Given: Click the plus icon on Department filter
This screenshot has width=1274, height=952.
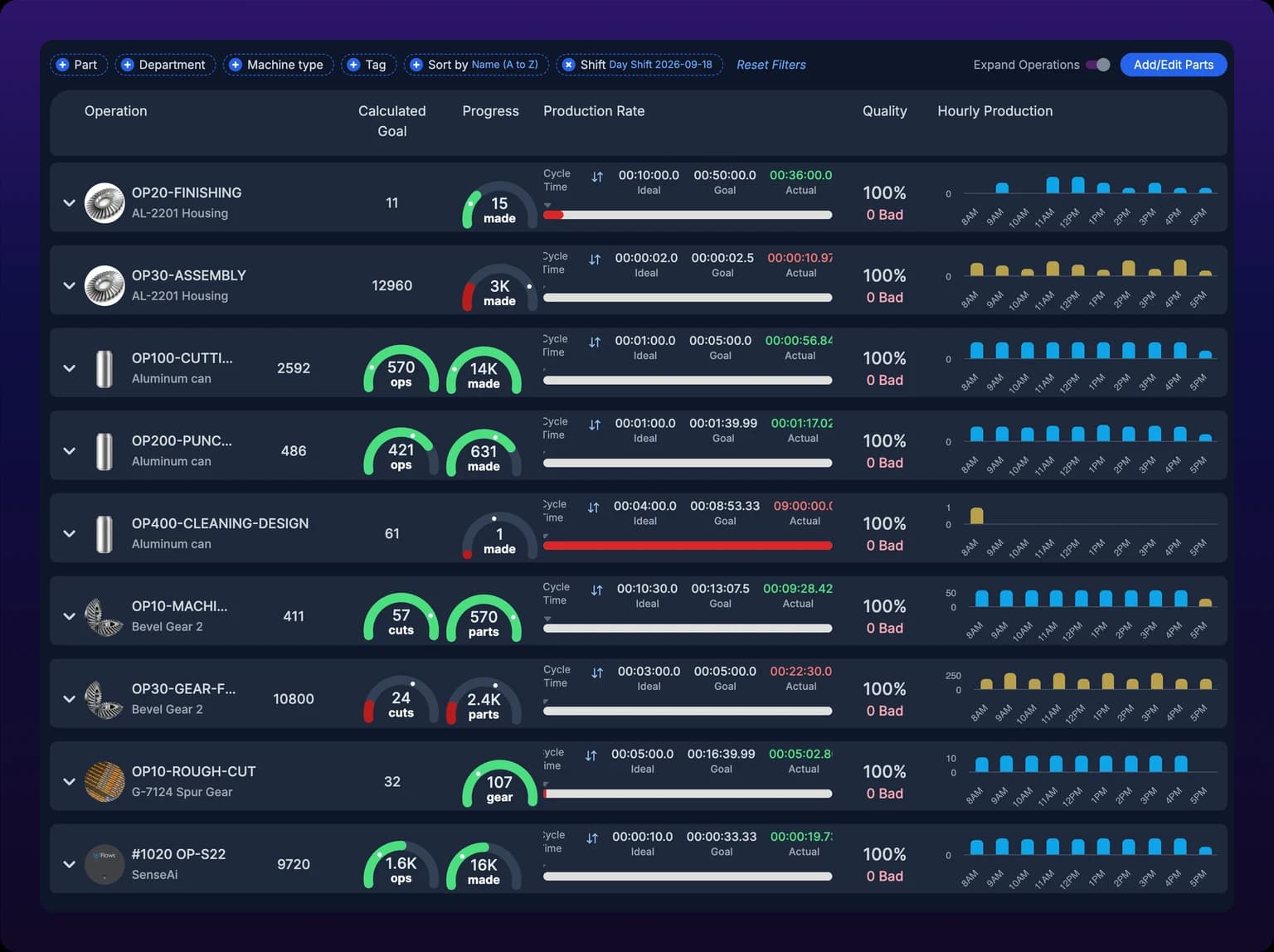Looking at the screenshot, I should tap(127, 65).
